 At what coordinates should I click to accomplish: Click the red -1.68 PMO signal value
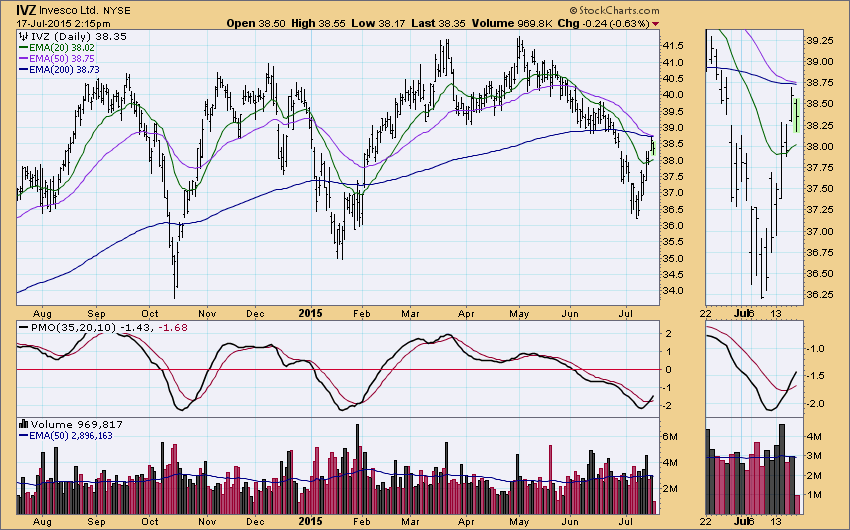(173, 327)
